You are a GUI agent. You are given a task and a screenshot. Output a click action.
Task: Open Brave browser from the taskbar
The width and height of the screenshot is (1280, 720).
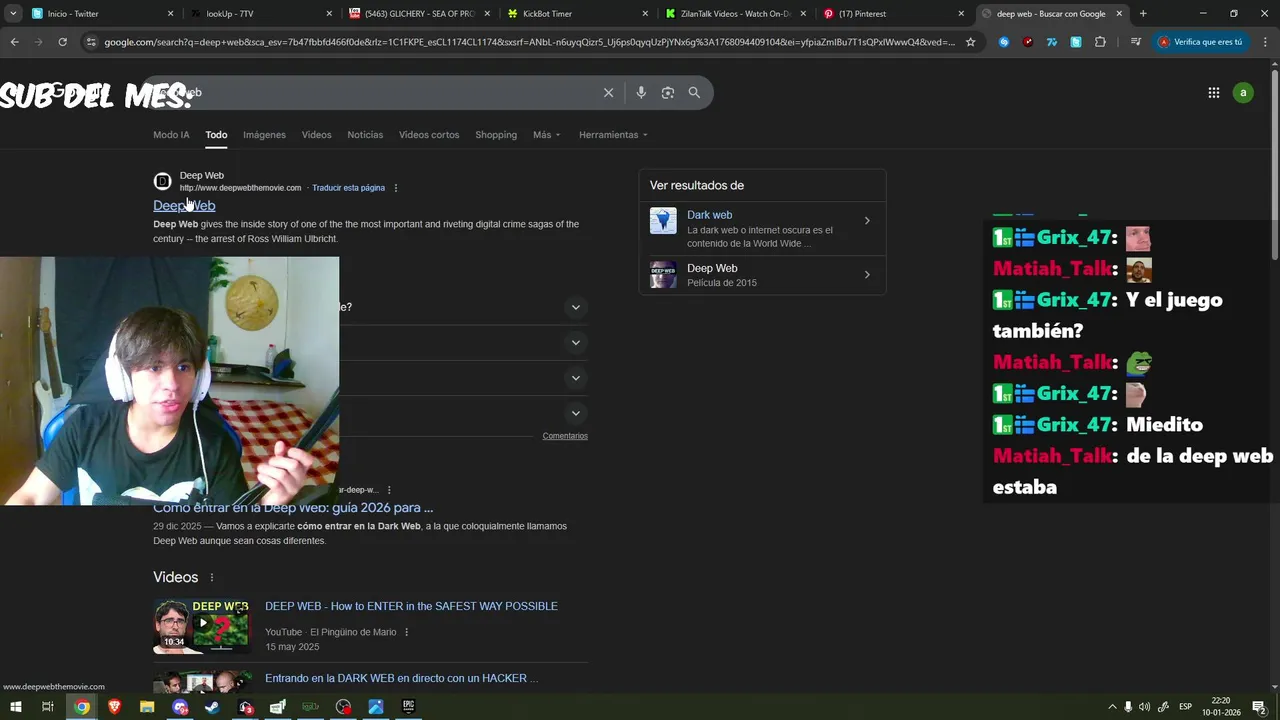pos(114,707)
